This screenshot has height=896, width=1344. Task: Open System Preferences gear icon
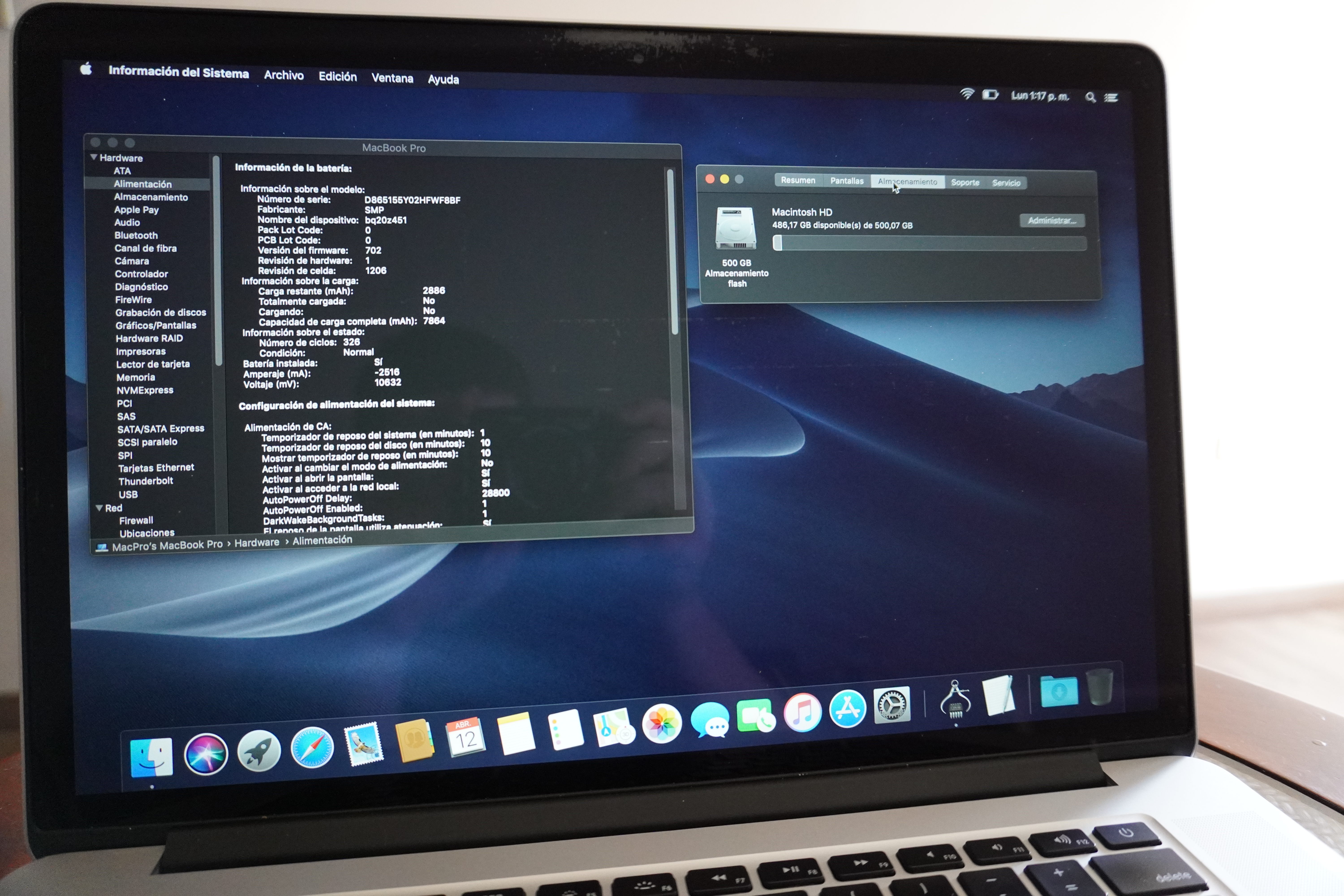pyautogui.click(x=892, y=705)
